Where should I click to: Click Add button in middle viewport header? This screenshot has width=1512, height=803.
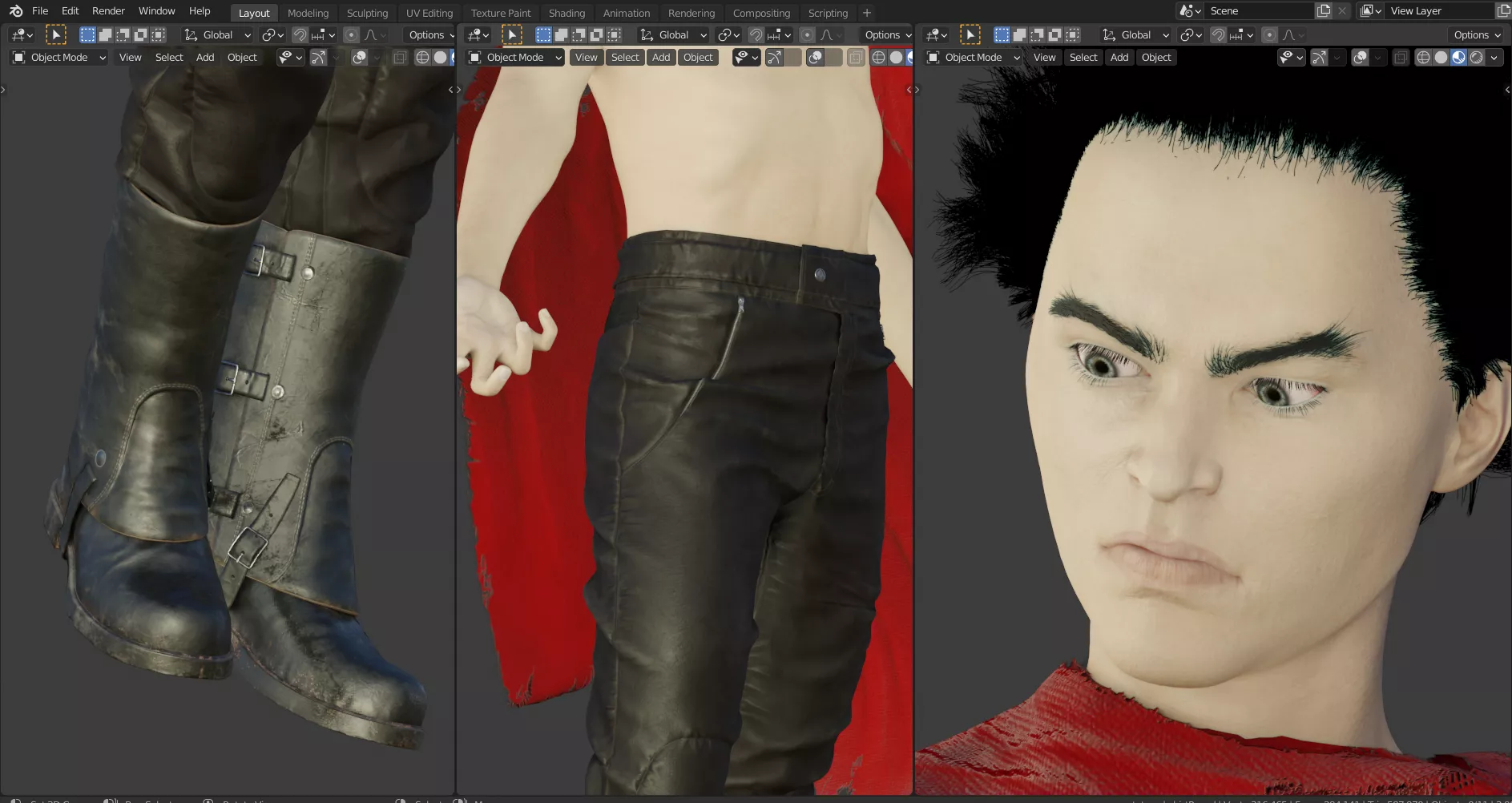coord(660,58)
